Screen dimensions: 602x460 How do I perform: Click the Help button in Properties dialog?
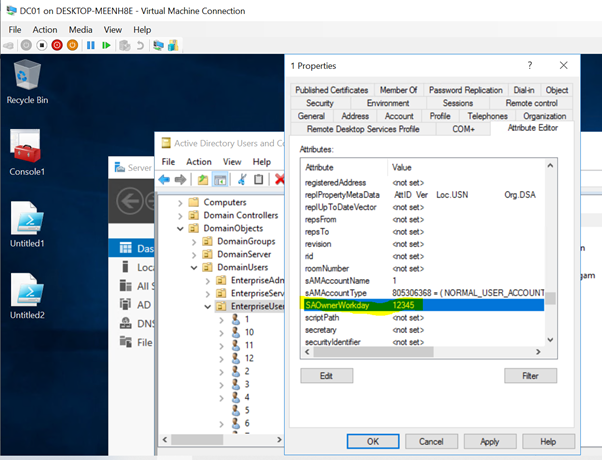click(x=548, y=441)
